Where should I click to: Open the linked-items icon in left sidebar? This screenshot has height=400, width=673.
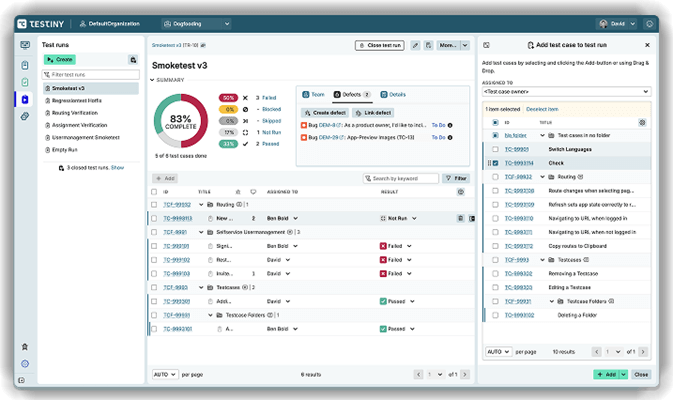[25, 117]
